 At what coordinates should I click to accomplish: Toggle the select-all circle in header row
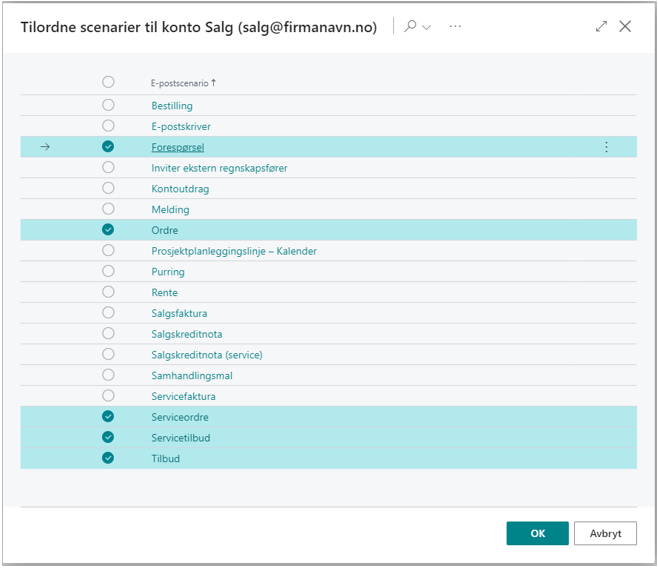(108, 83)
